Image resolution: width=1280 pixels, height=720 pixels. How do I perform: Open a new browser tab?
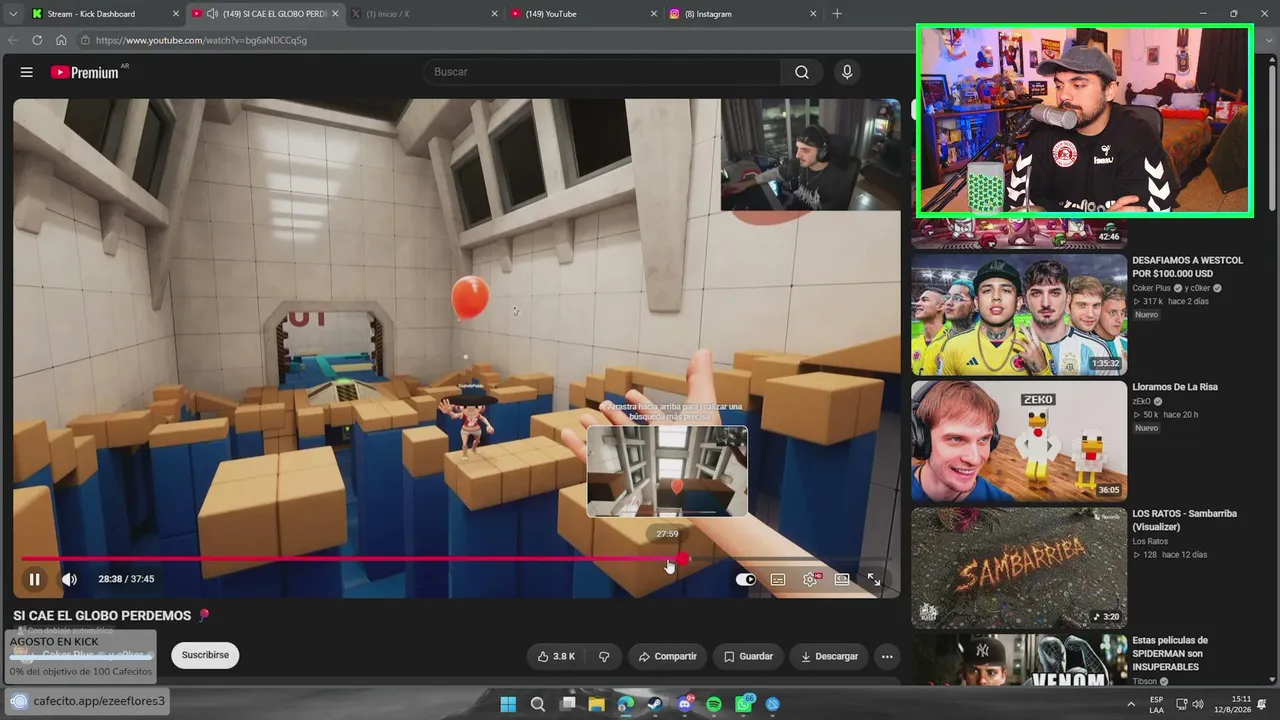837,14
